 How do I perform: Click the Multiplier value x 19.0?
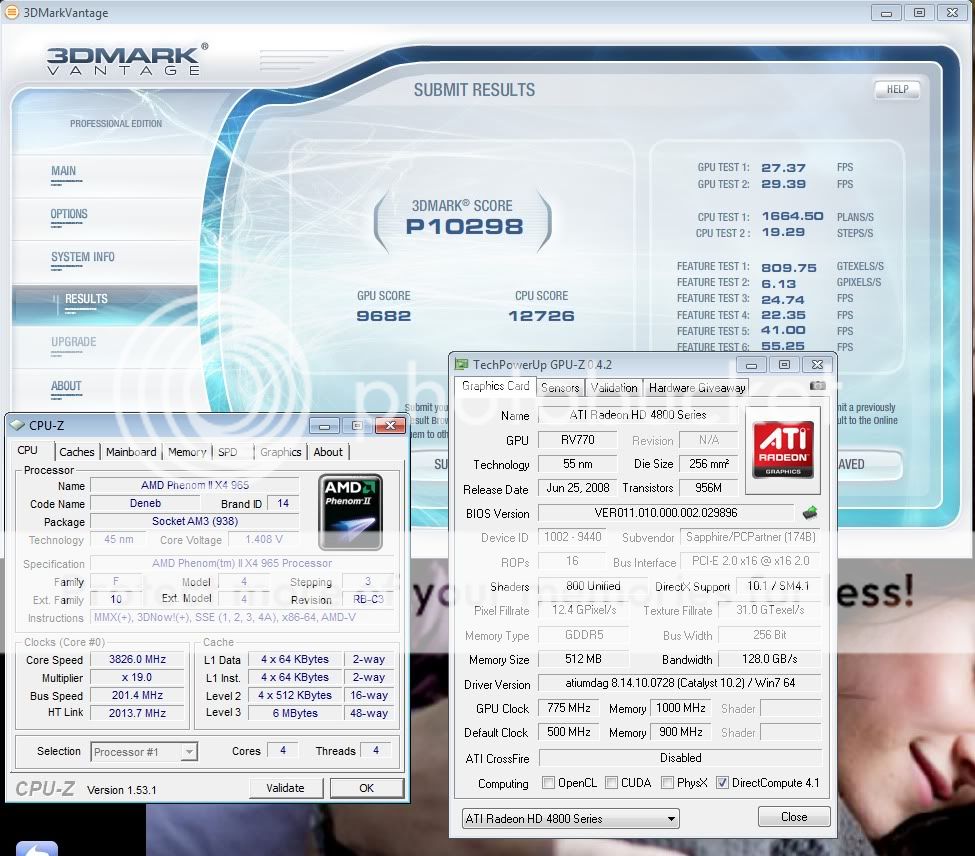pos(137,677)
